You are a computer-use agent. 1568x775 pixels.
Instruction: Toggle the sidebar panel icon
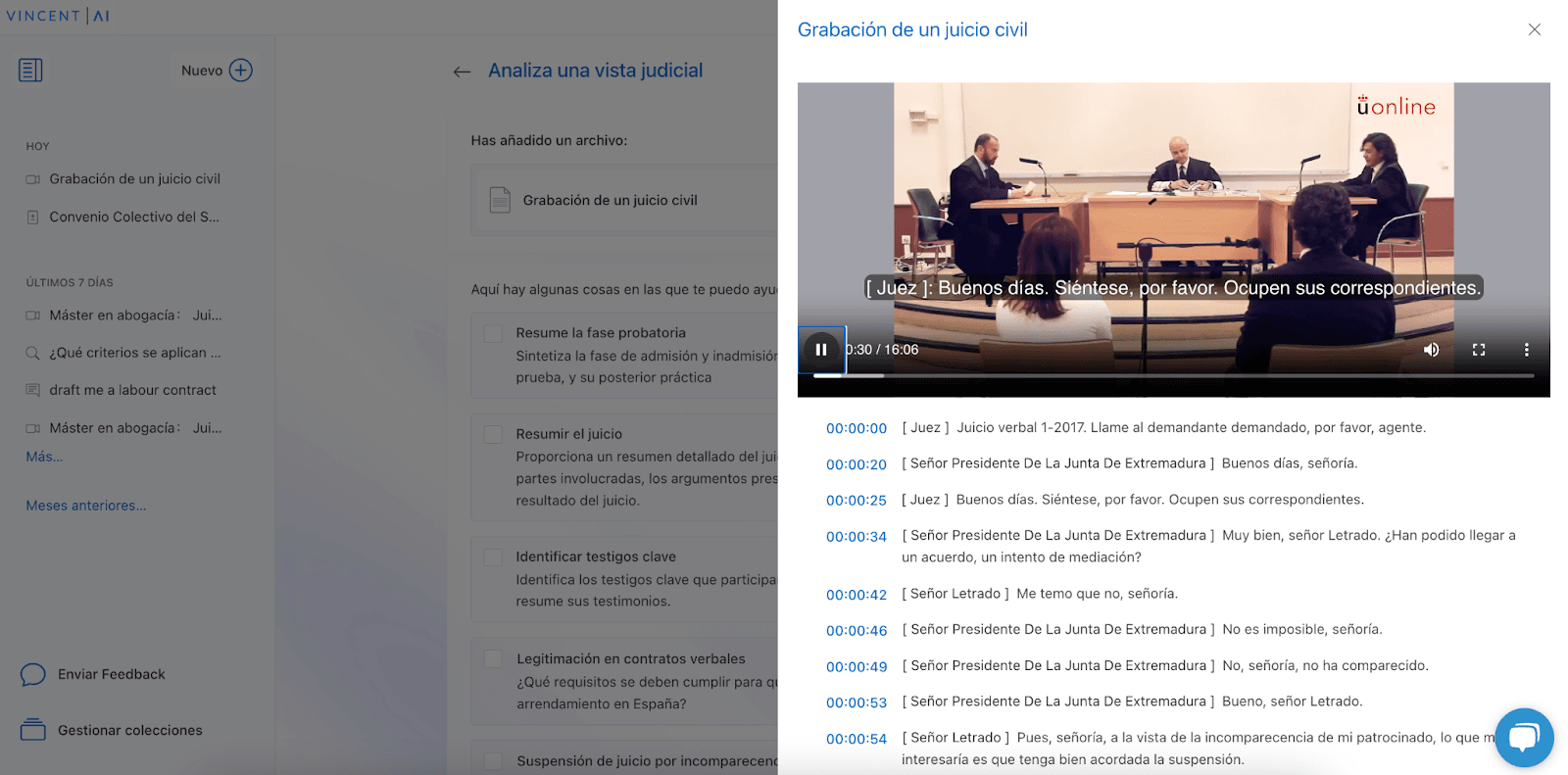pos(30,71)
